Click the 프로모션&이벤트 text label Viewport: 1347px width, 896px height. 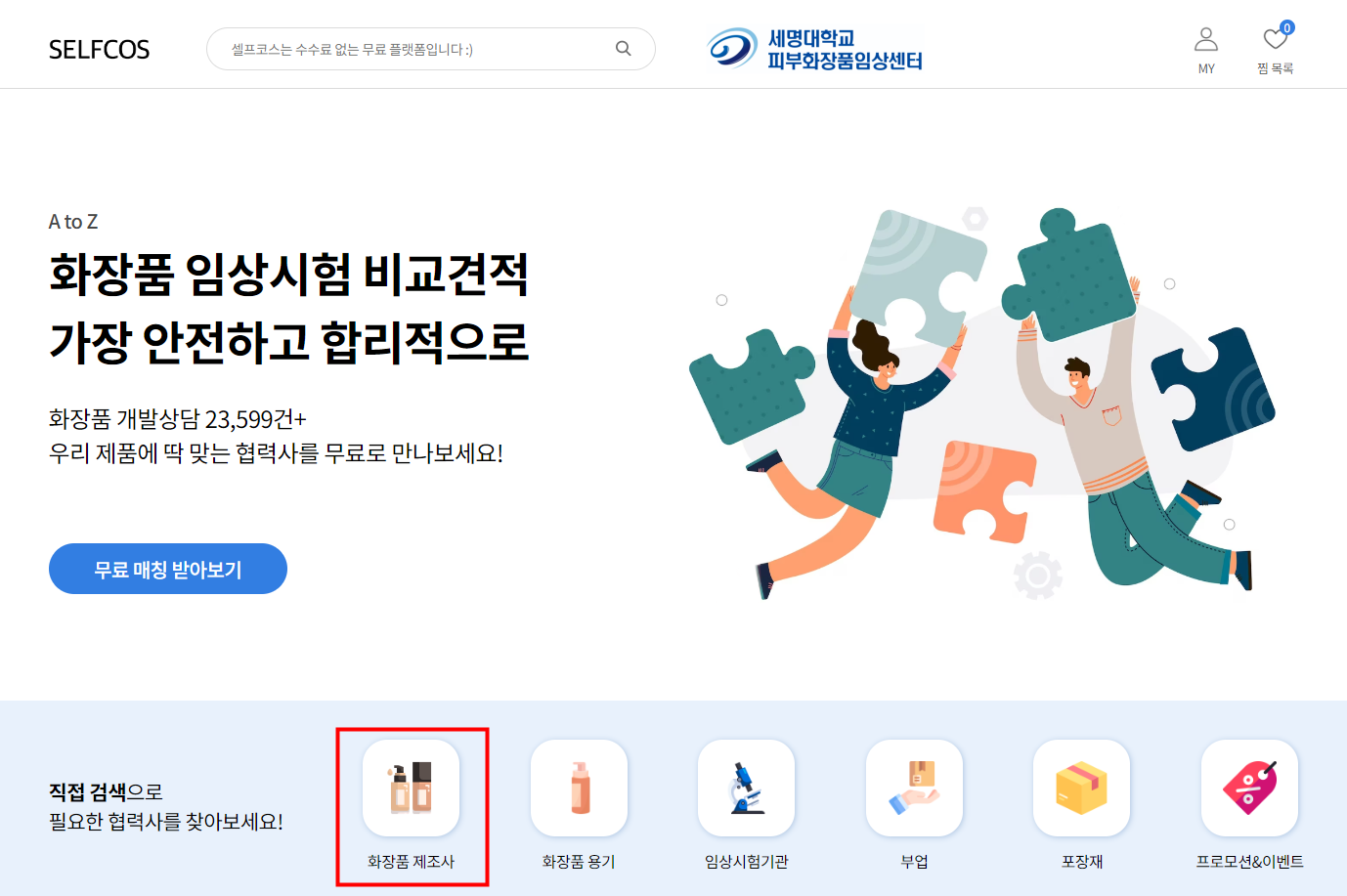tap(1250, 862)
